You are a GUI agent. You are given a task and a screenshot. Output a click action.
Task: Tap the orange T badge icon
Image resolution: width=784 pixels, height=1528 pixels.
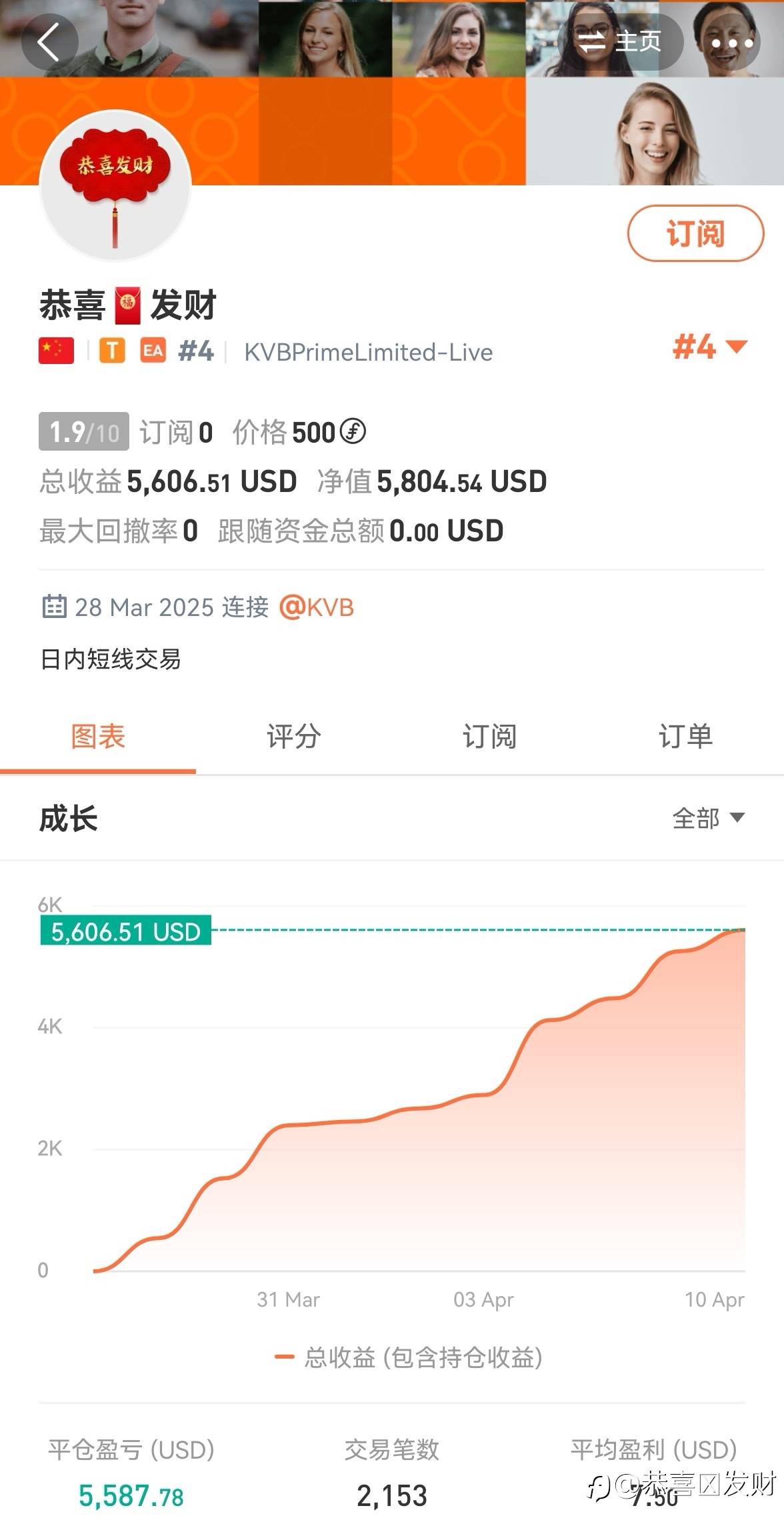click(112, 351)
